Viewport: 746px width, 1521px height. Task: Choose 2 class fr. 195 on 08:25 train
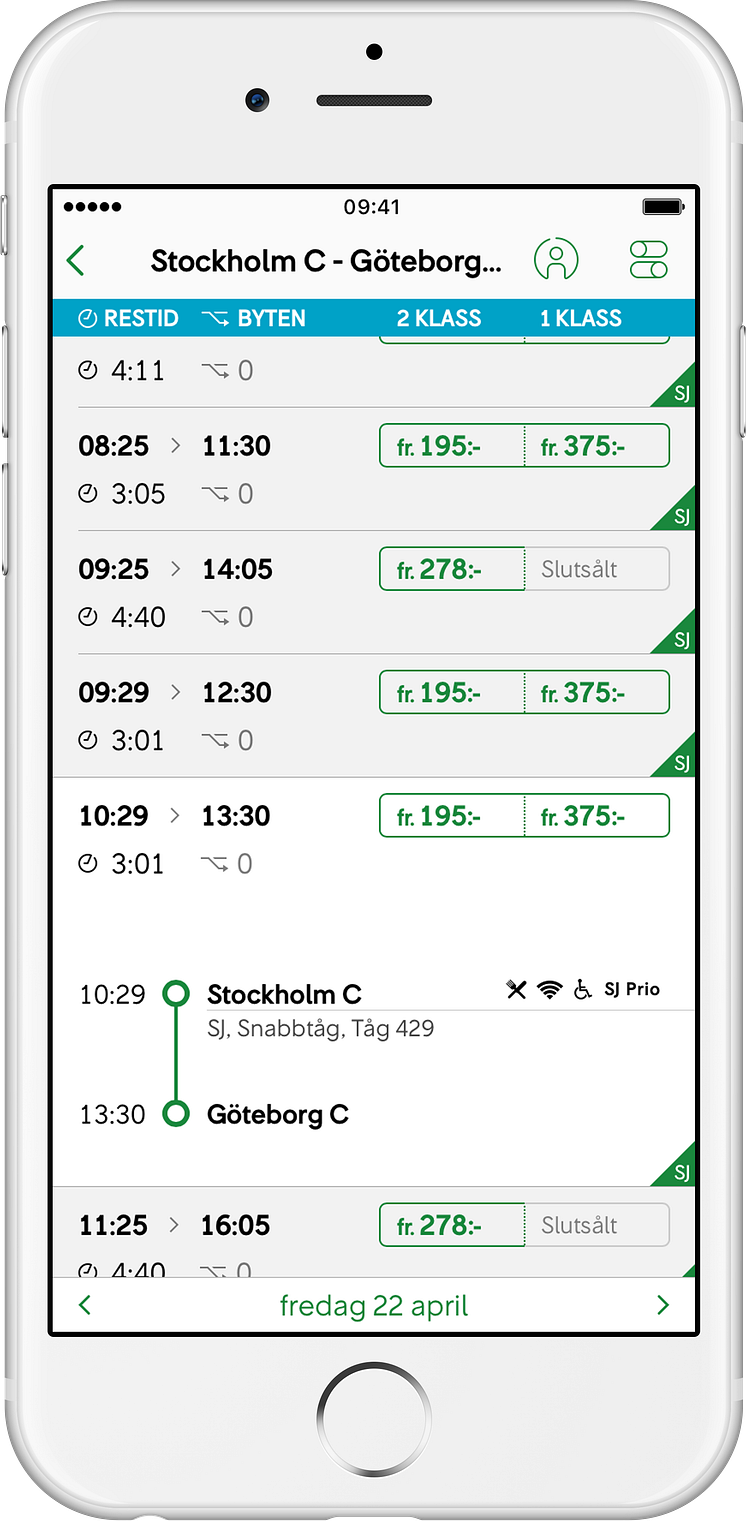451,446
